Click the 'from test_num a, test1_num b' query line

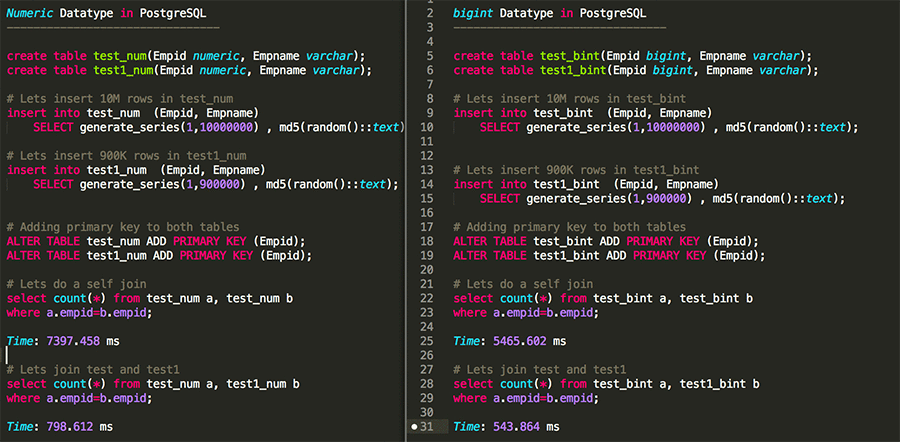153,384
